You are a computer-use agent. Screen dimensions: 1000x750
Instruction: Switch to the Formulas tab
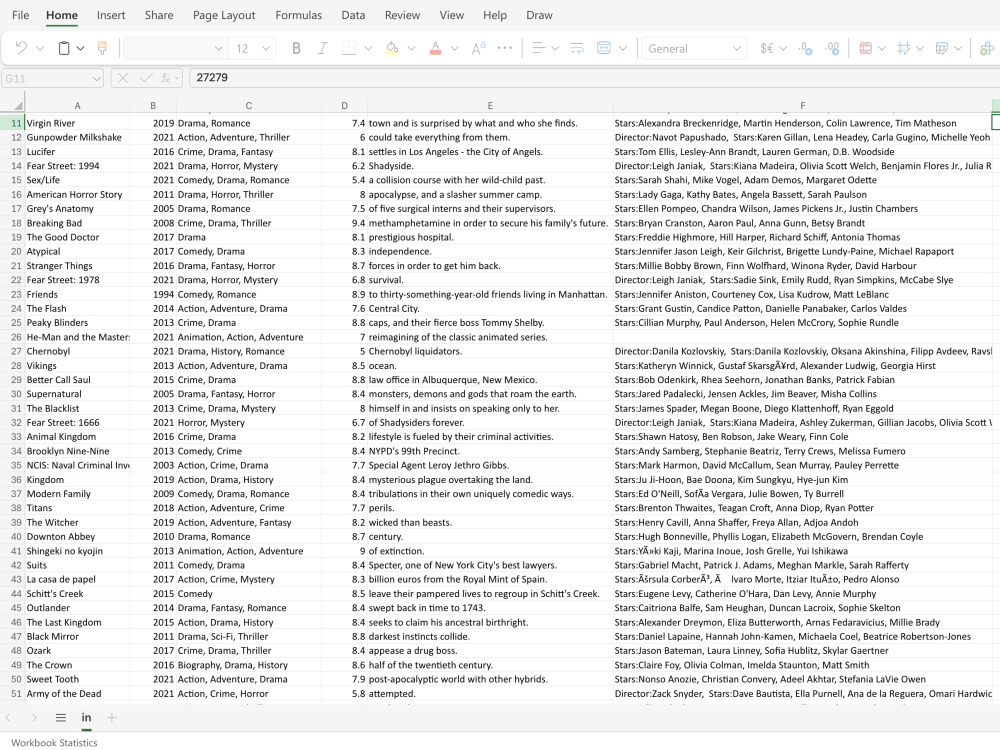coord(298,15)
